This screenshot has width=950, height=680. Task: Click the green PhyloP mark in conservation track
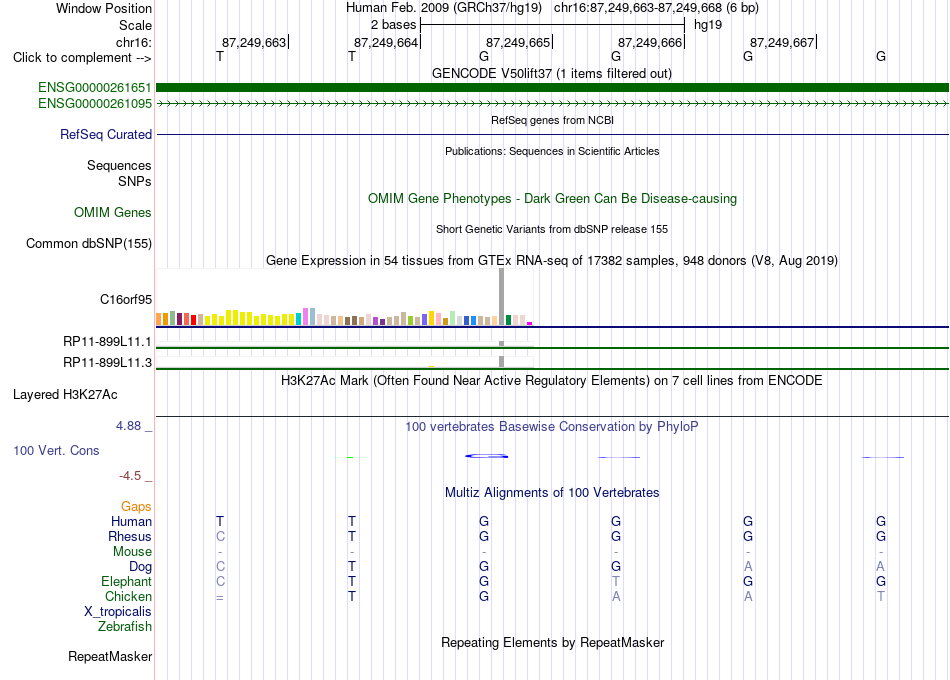pyautogui.click(x=350, y=457)
